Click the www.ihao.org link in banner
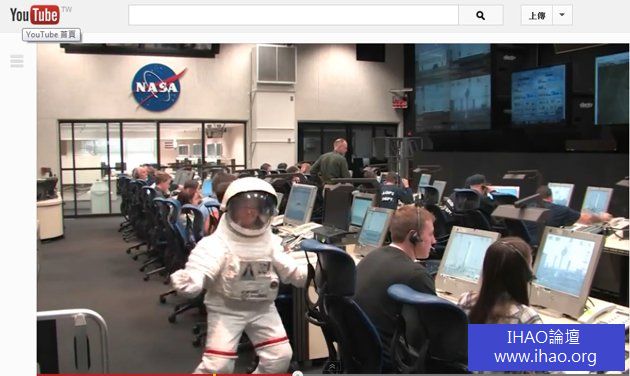The image size is (630, 376). point(545,357)
